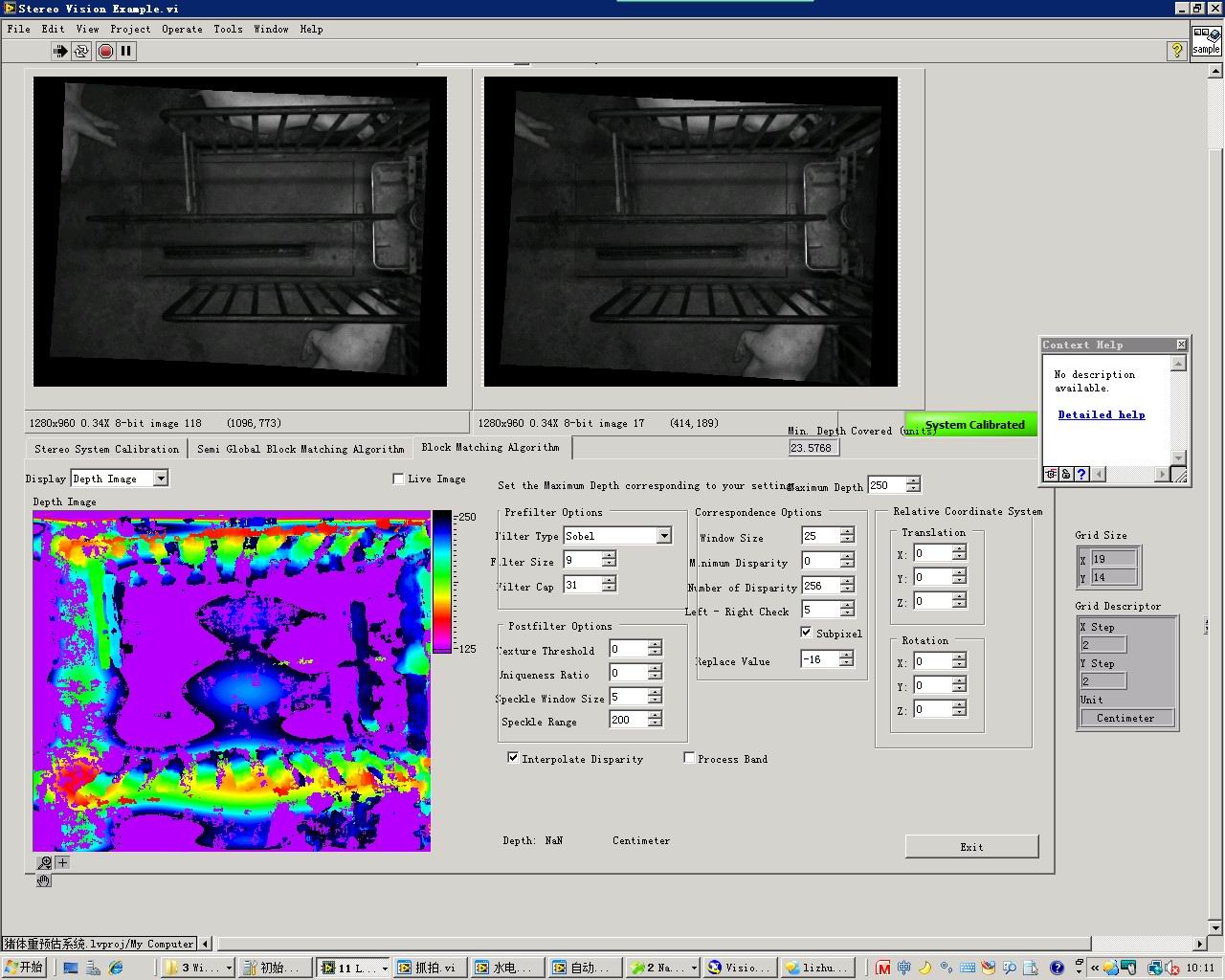Click the red M tray icon
Image resolution: width=1225 pixels, height=980 pixels.
click(x=883, y=968)
